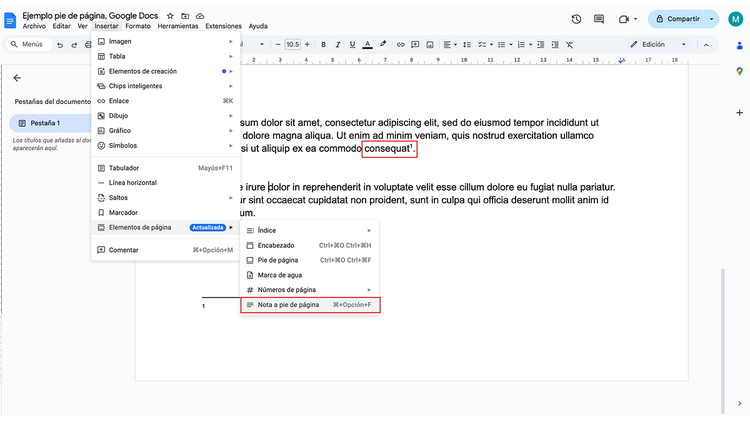This screenshot has width=750, height=422.
Task: Open checklist dropdown
Action: point(485,44)
